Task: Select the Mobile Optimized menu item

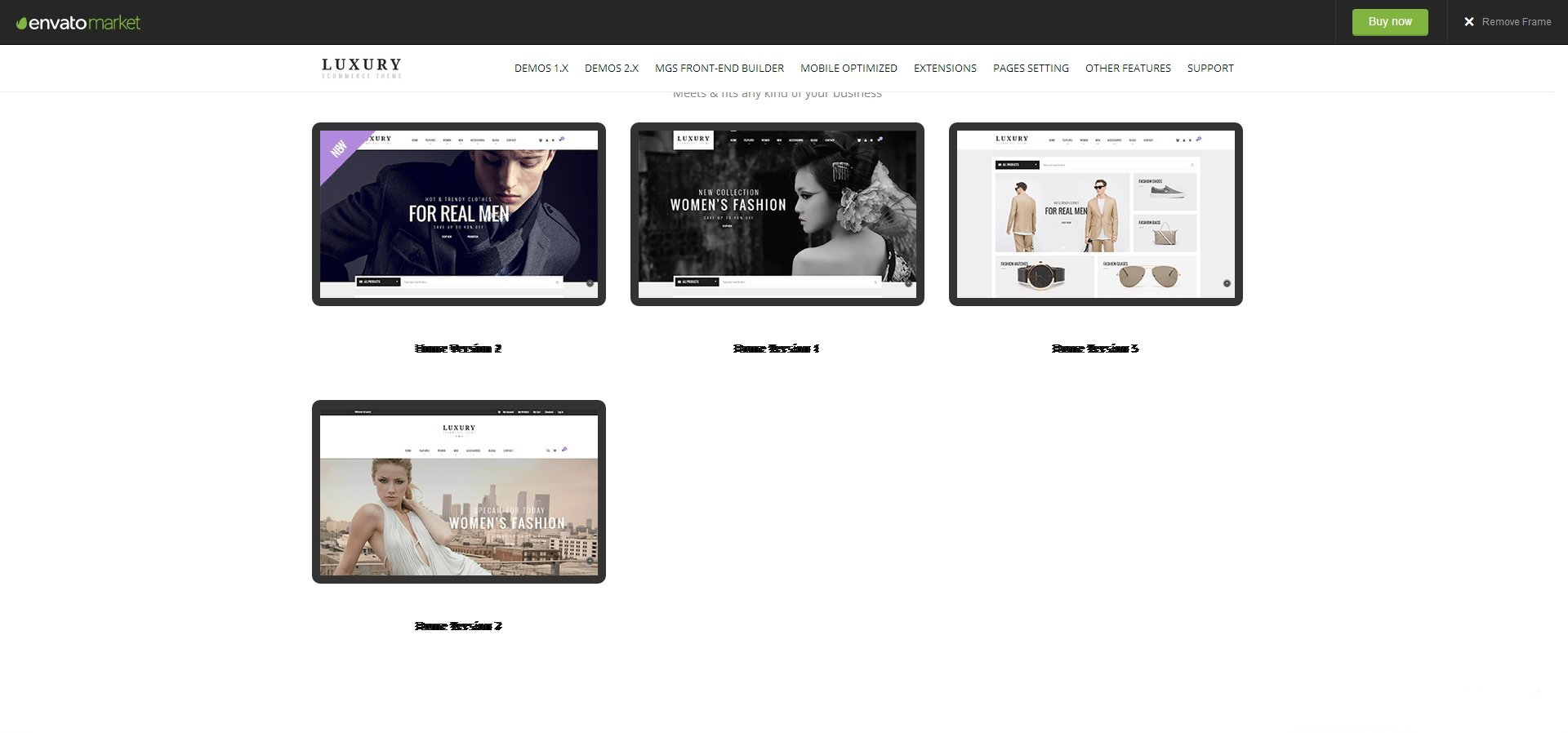Action: [x=849, y=69]
